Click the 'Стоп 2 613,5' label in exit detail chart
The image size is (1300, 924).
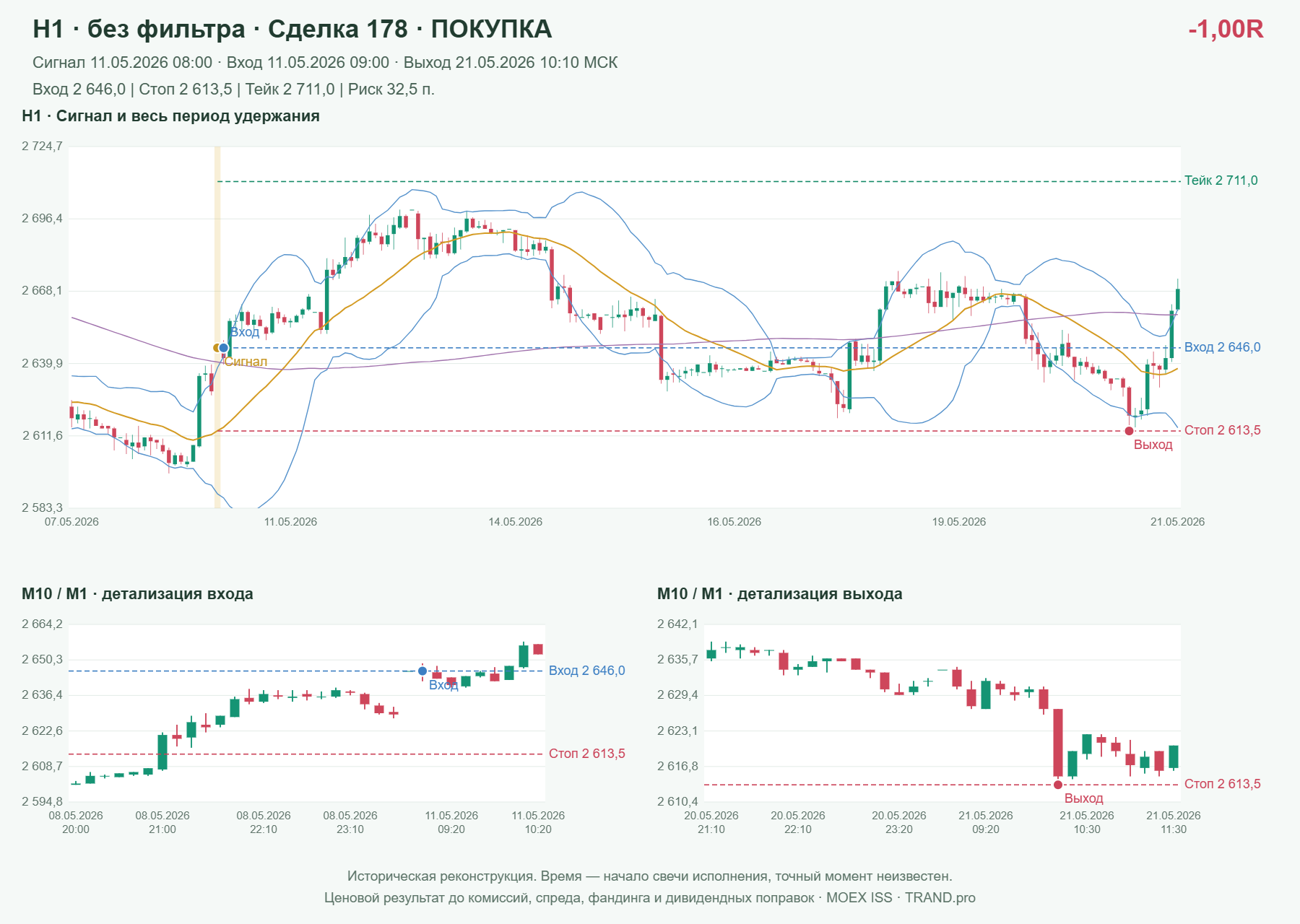(1222, 784)
